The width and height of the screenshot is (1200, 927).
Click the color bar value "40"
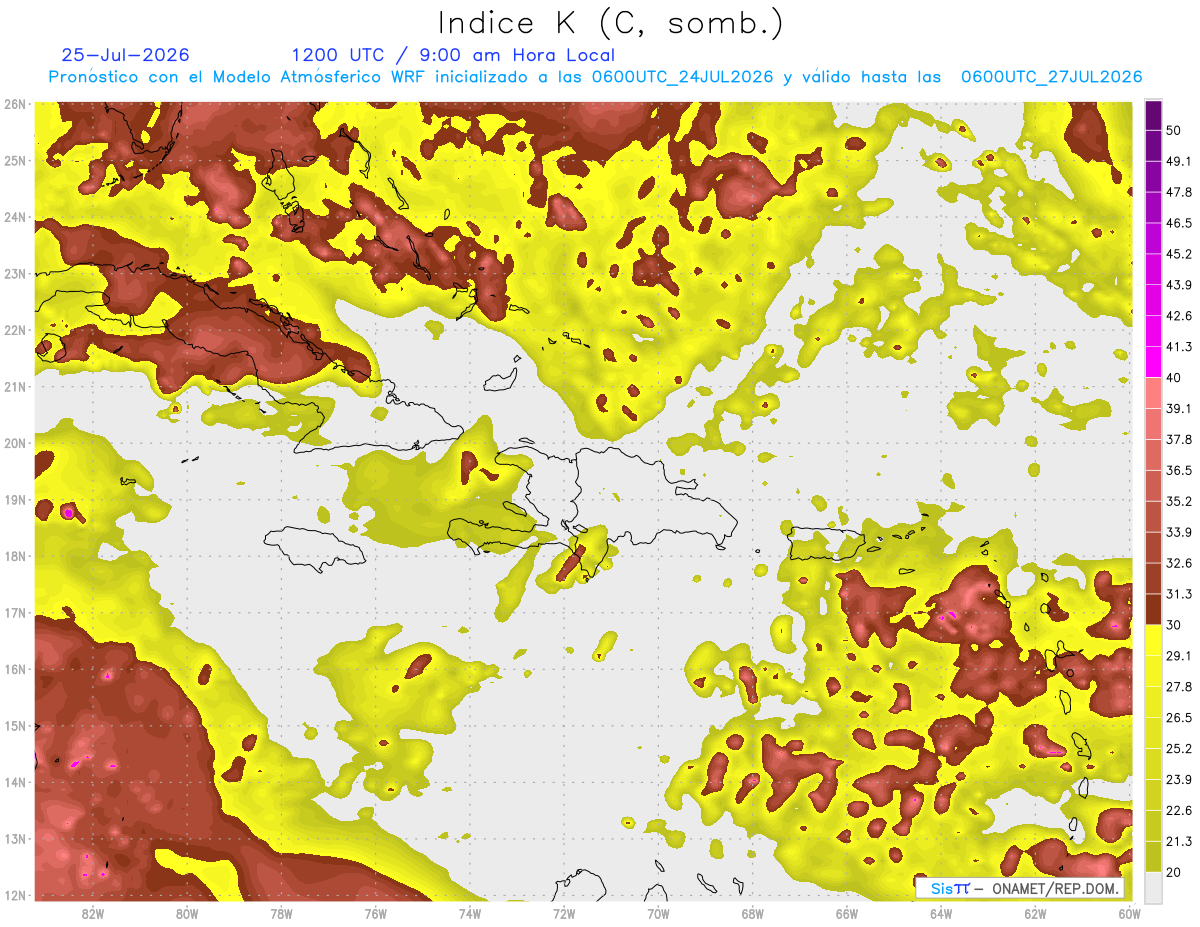(1174, 377)
